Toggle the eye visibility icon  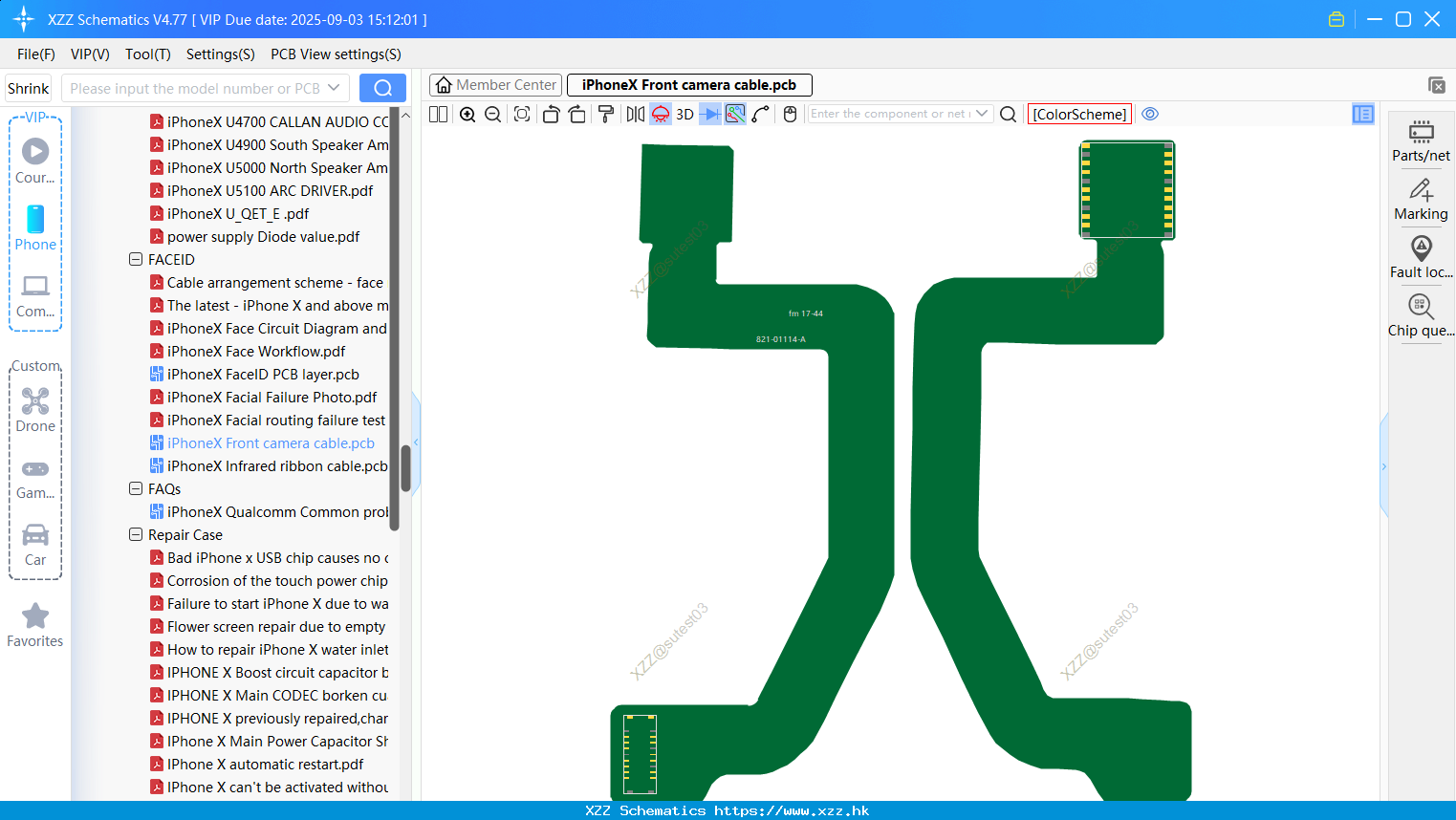point(1150,114)
